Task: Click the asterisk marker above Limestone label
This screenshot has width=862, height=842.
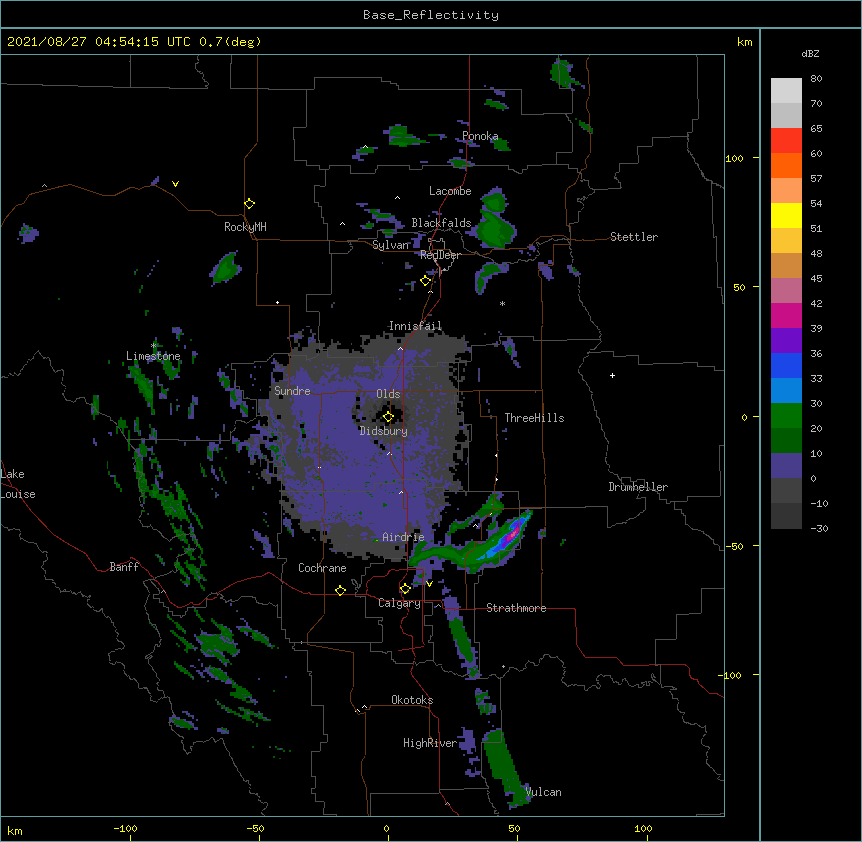Action: pyautogui.click(x=154, y=346)
